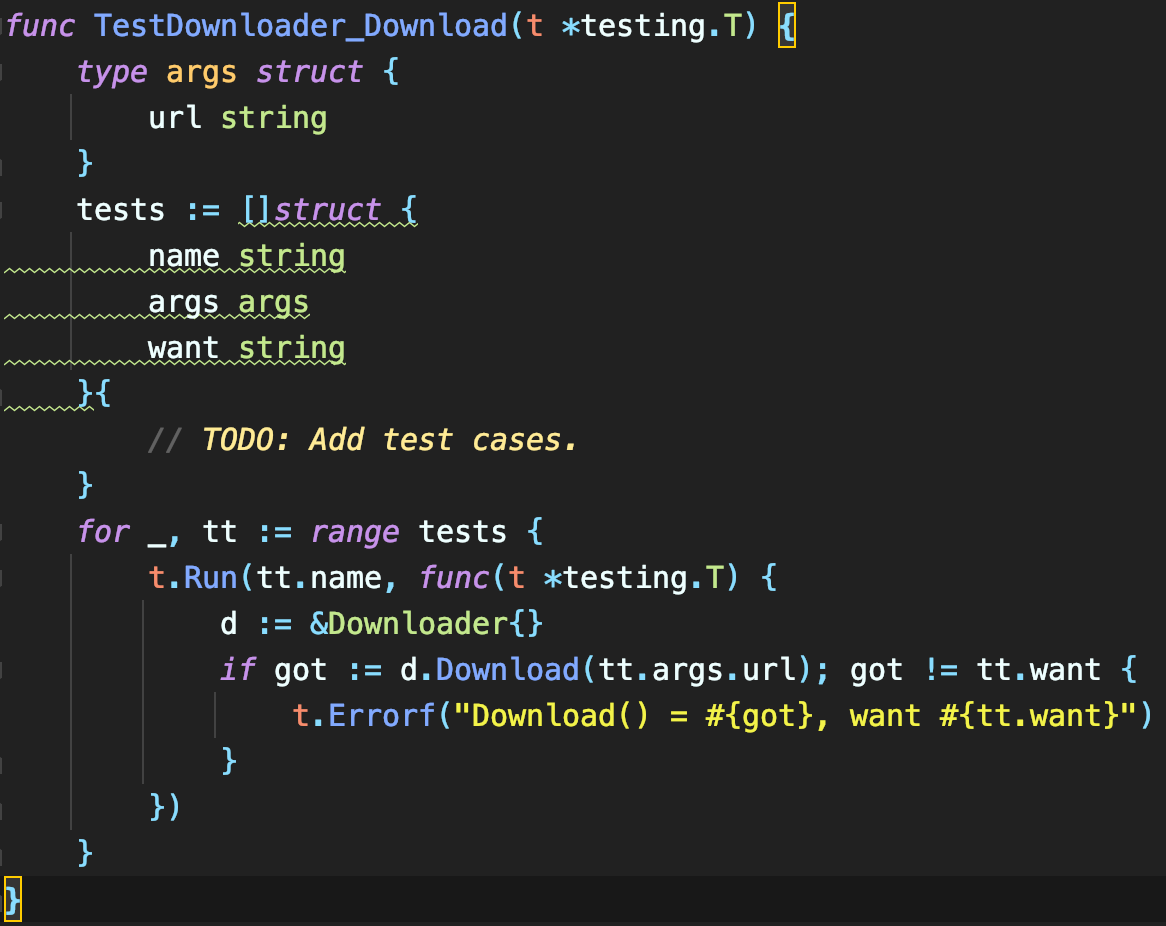Click the type keyword before args struct
This screenshot has height=926, width=1166.
click(112, 72)
